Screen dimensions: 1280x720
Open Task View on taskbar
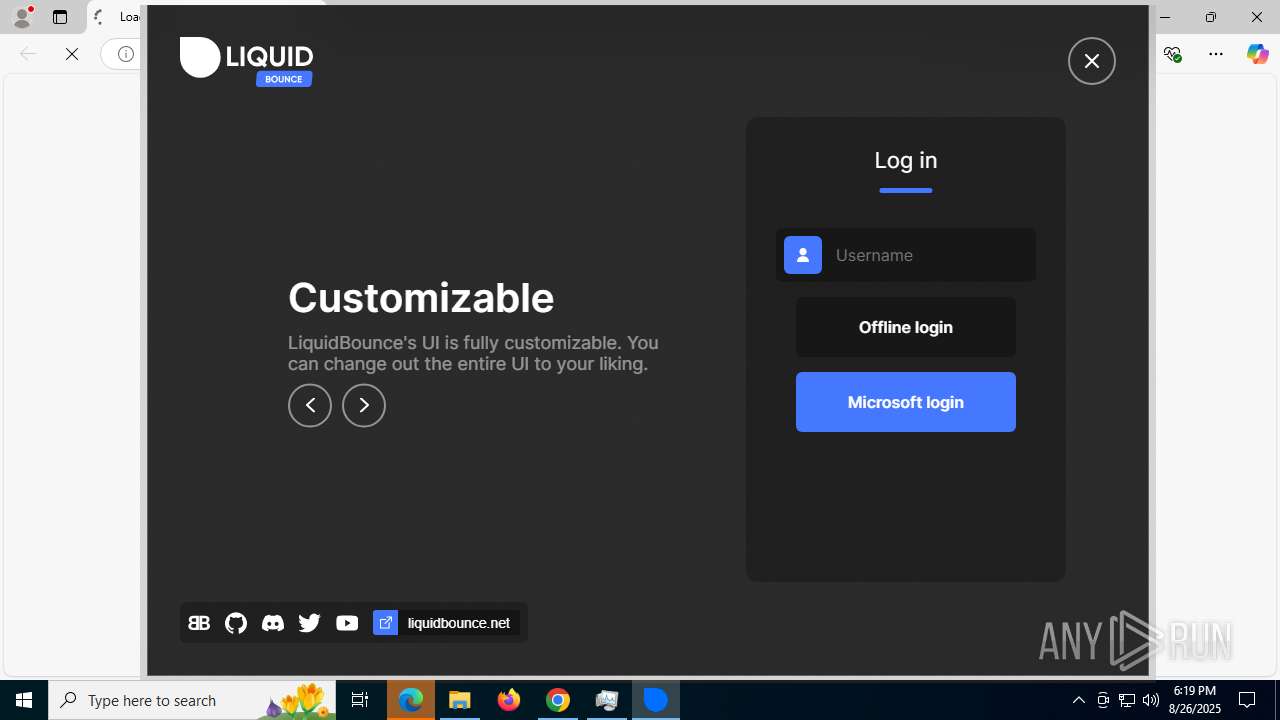coord(360,700)
